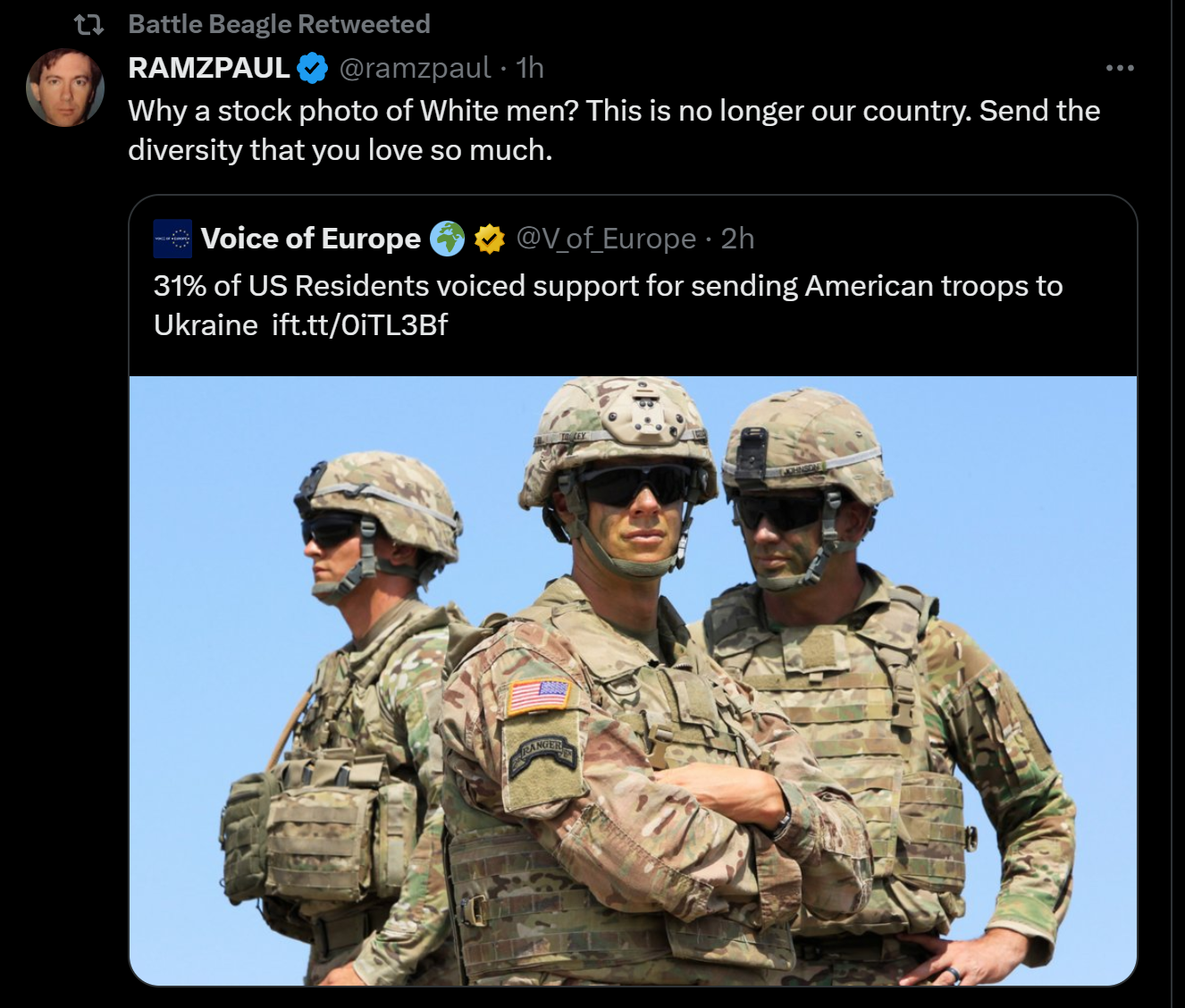This screenshot has width=1185, height=1008.
Task: Click the Voice of Europe account name
Action: (310, 239)
